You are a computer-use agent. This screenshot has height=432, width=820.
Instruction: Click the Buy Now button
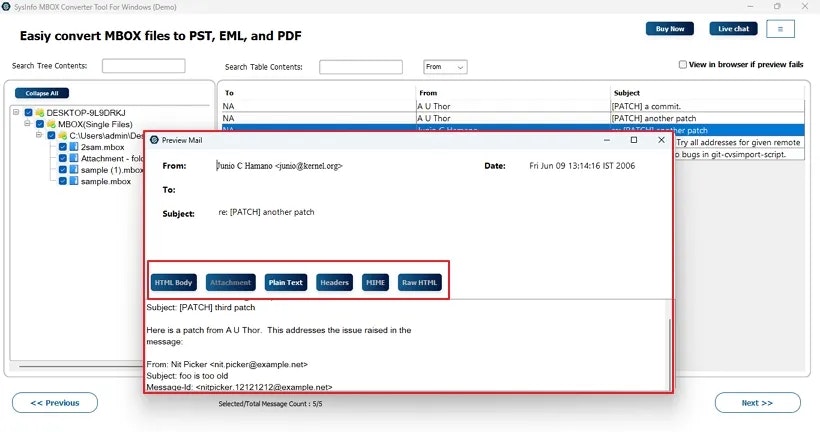point(670,29)
